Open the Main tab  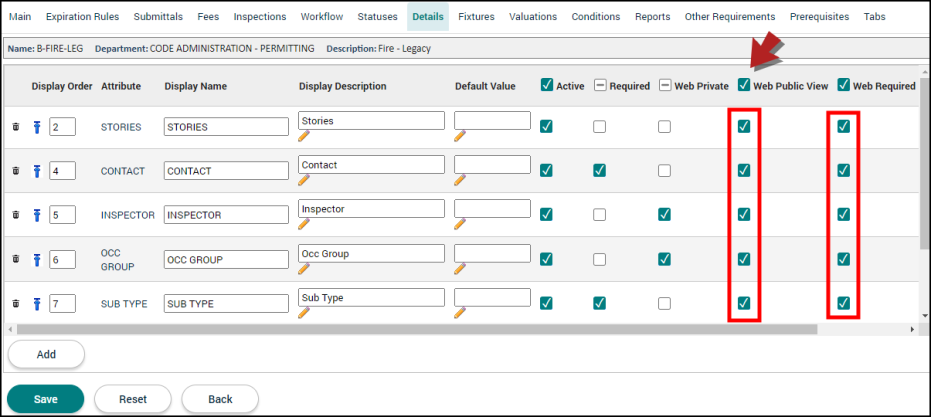pos(20,17)
